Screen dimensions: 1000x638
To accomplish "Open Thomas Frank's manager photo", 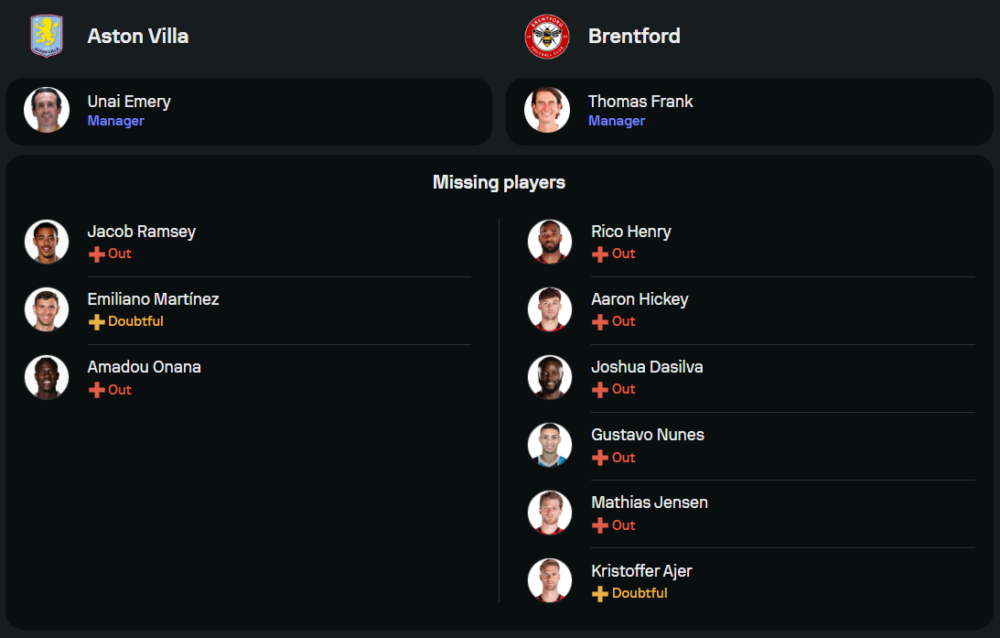I will tap(547, 110).
